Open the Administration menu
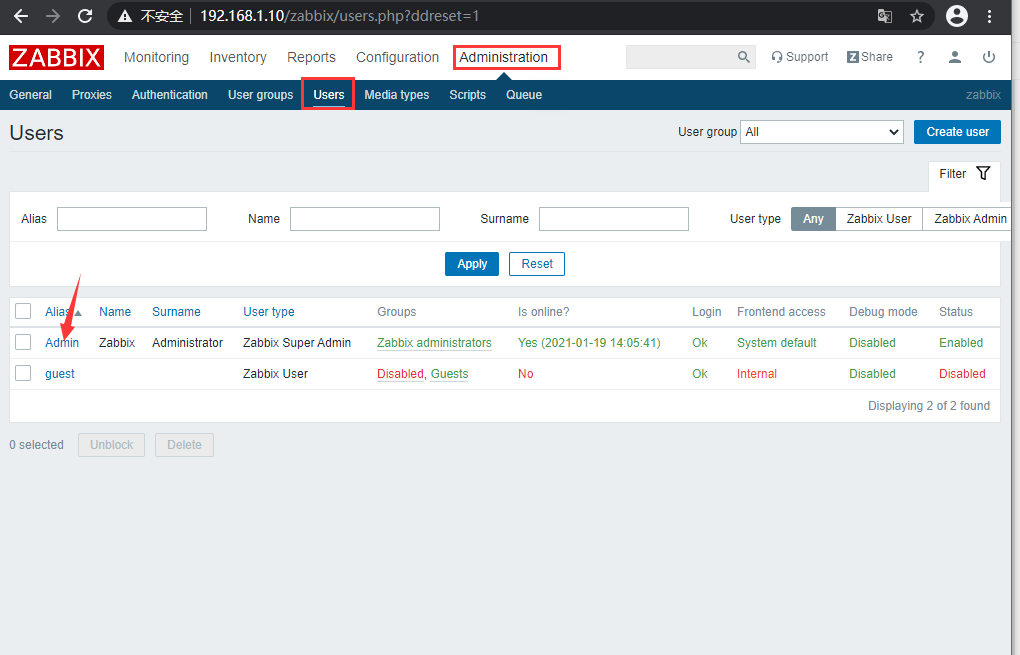This screenshot has height=655, width=1020. coord(503,57)
